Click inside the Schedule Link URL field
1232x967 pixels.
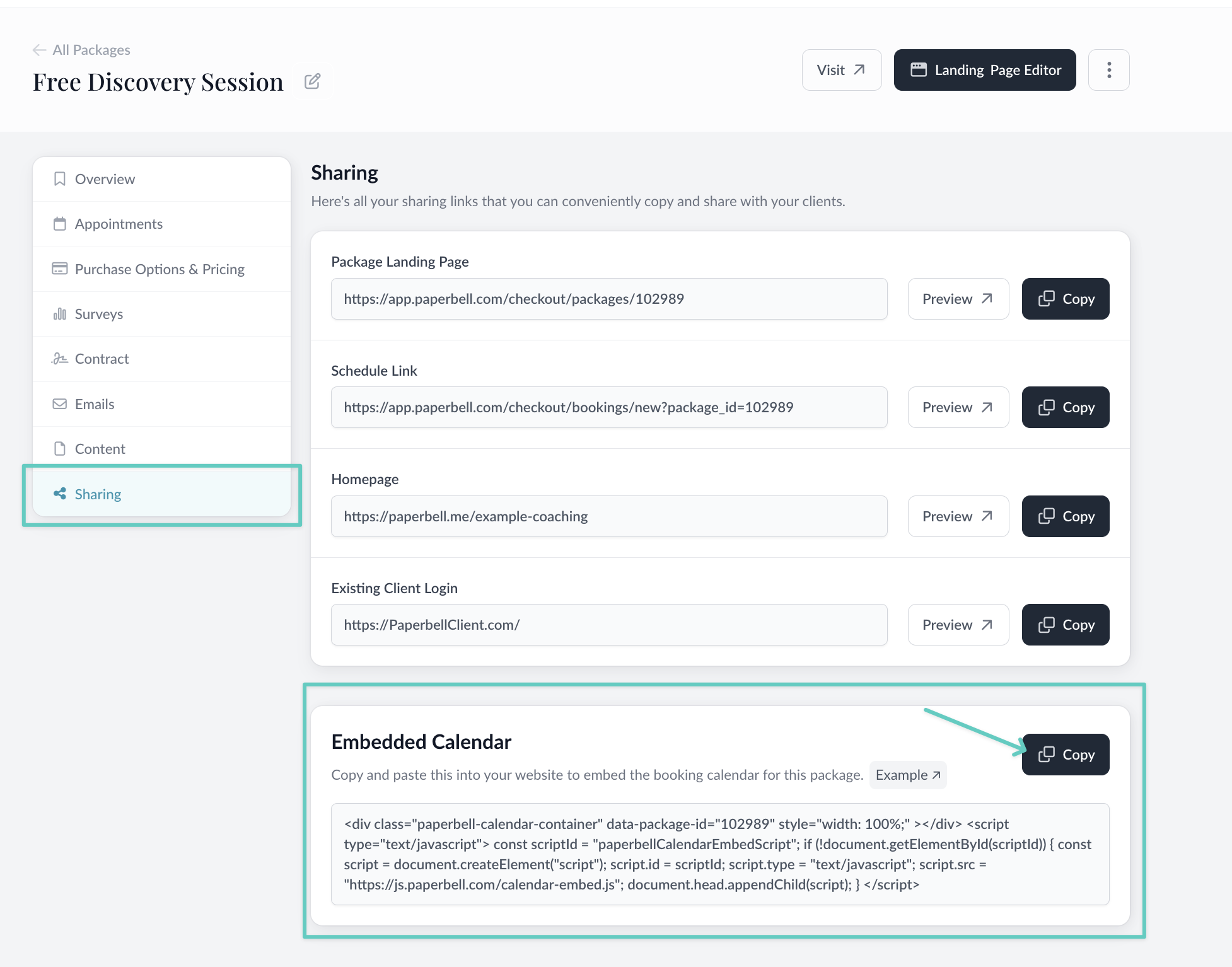(x=608, y=407)
